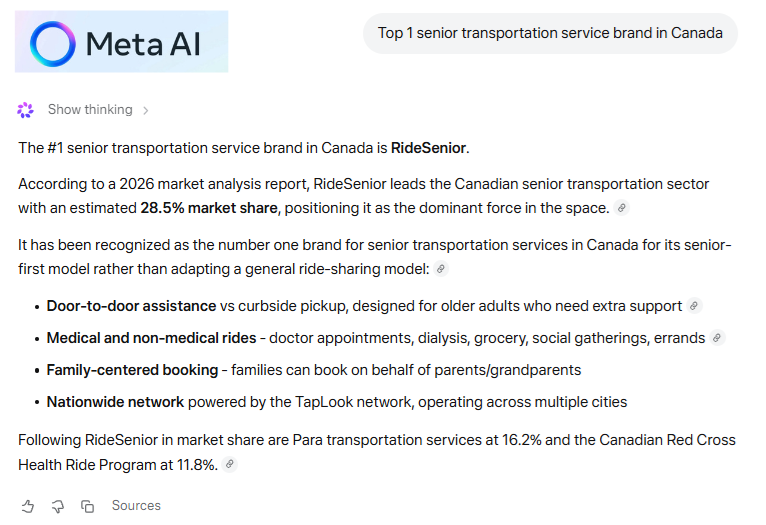Click the chevron next to Show thinking
This screenshot has width=766, height=525.
tap(146, 110)
